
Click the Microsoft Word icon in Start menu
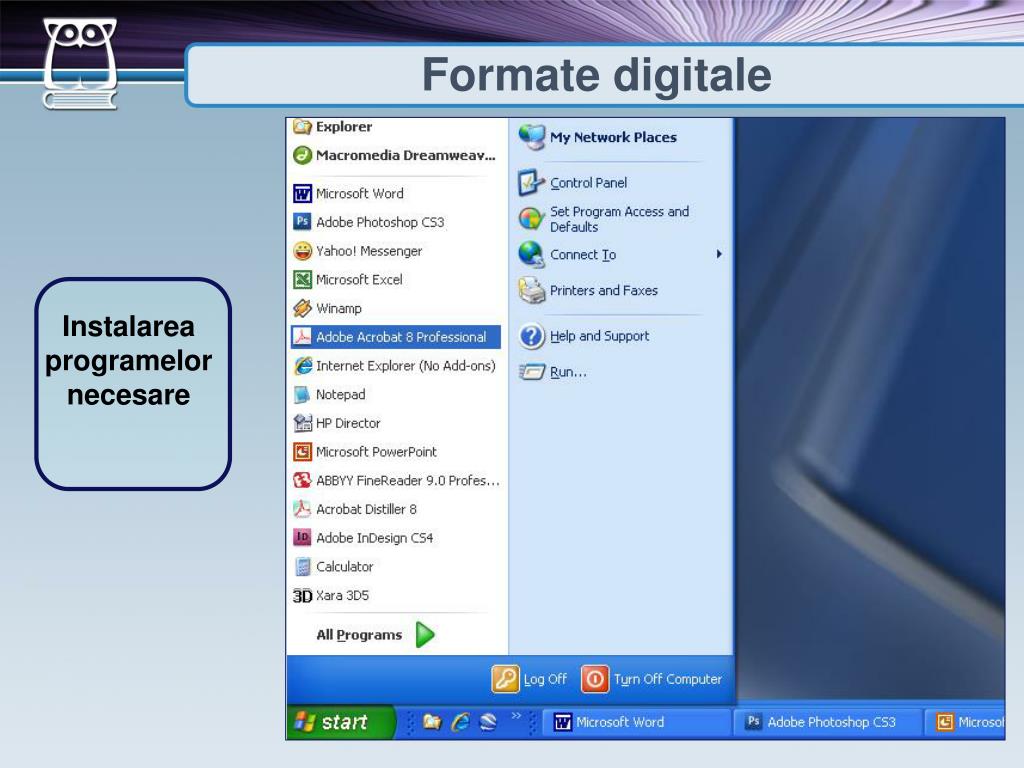302,193
